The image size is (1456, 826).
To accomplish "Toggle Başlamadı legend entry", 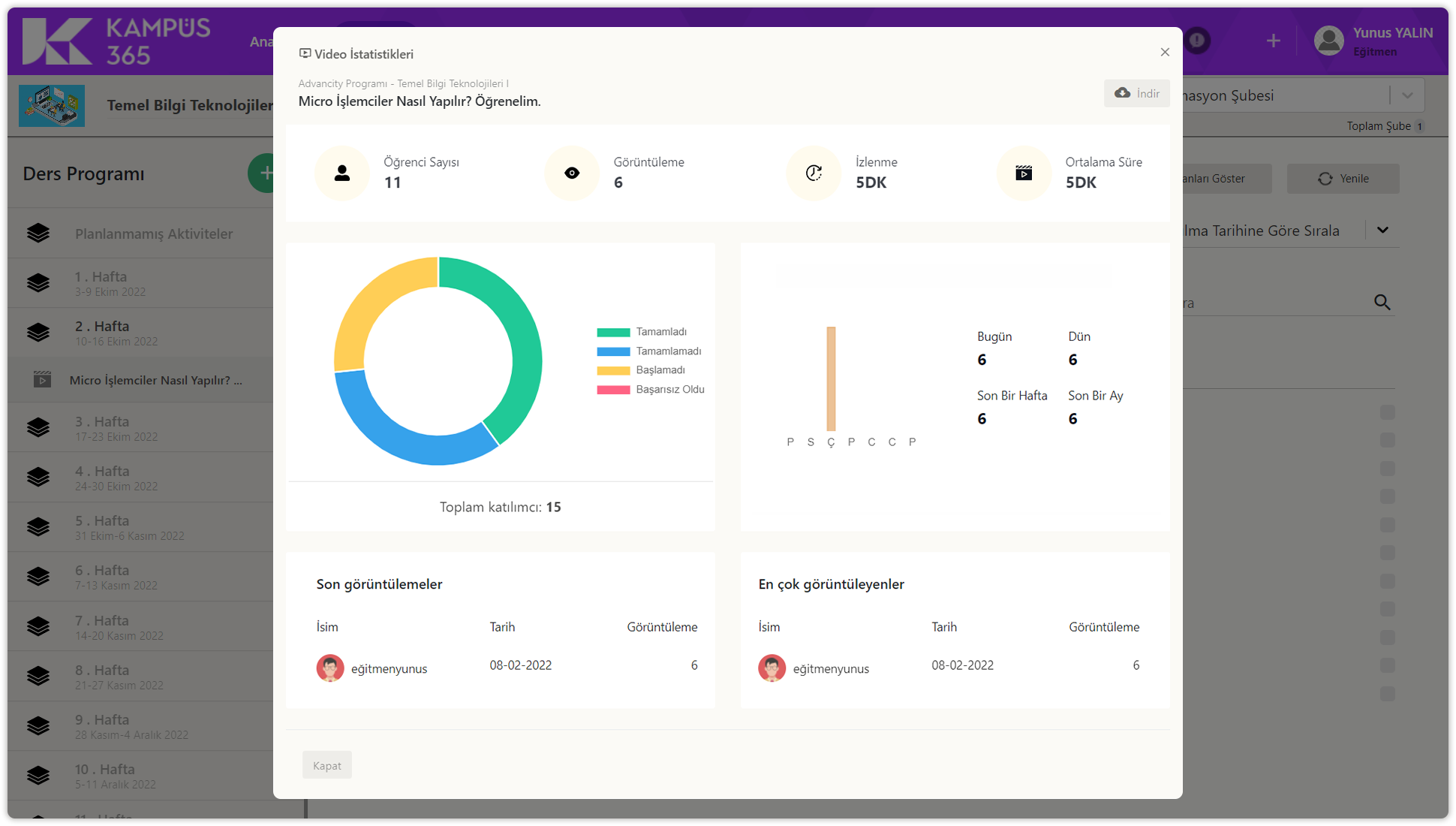I will [x=660, y=370].
